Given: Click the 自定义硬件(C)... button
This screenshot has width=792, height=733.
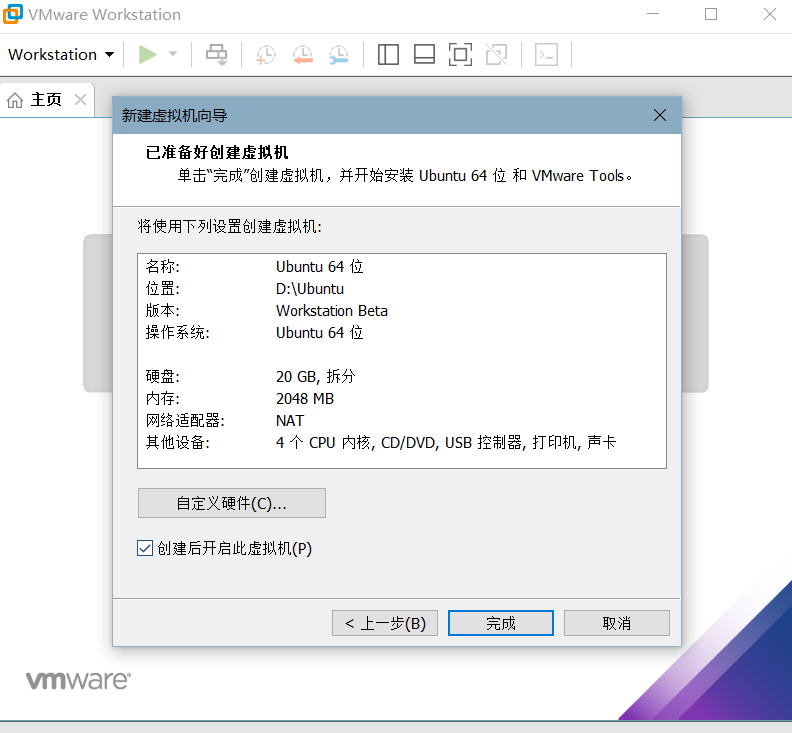Looking at the screenshot, I should 232,503.
